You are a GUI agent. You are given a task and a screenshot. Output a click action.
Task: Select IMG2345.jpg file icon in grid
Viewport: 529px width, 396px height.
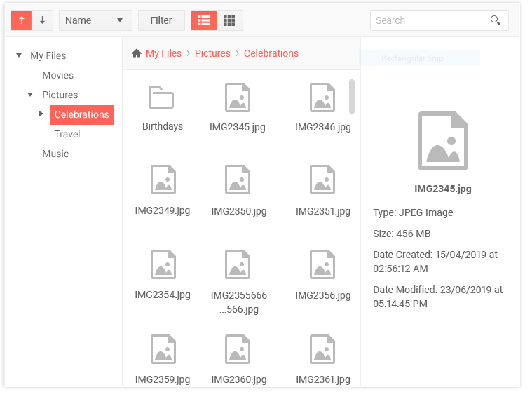tap(238, 97)
